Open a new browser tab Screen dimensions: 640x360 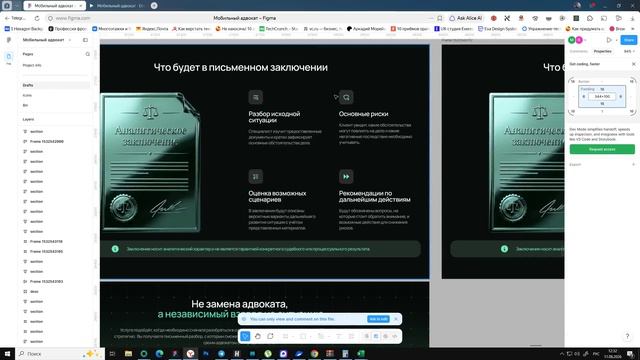click(154, 6)
